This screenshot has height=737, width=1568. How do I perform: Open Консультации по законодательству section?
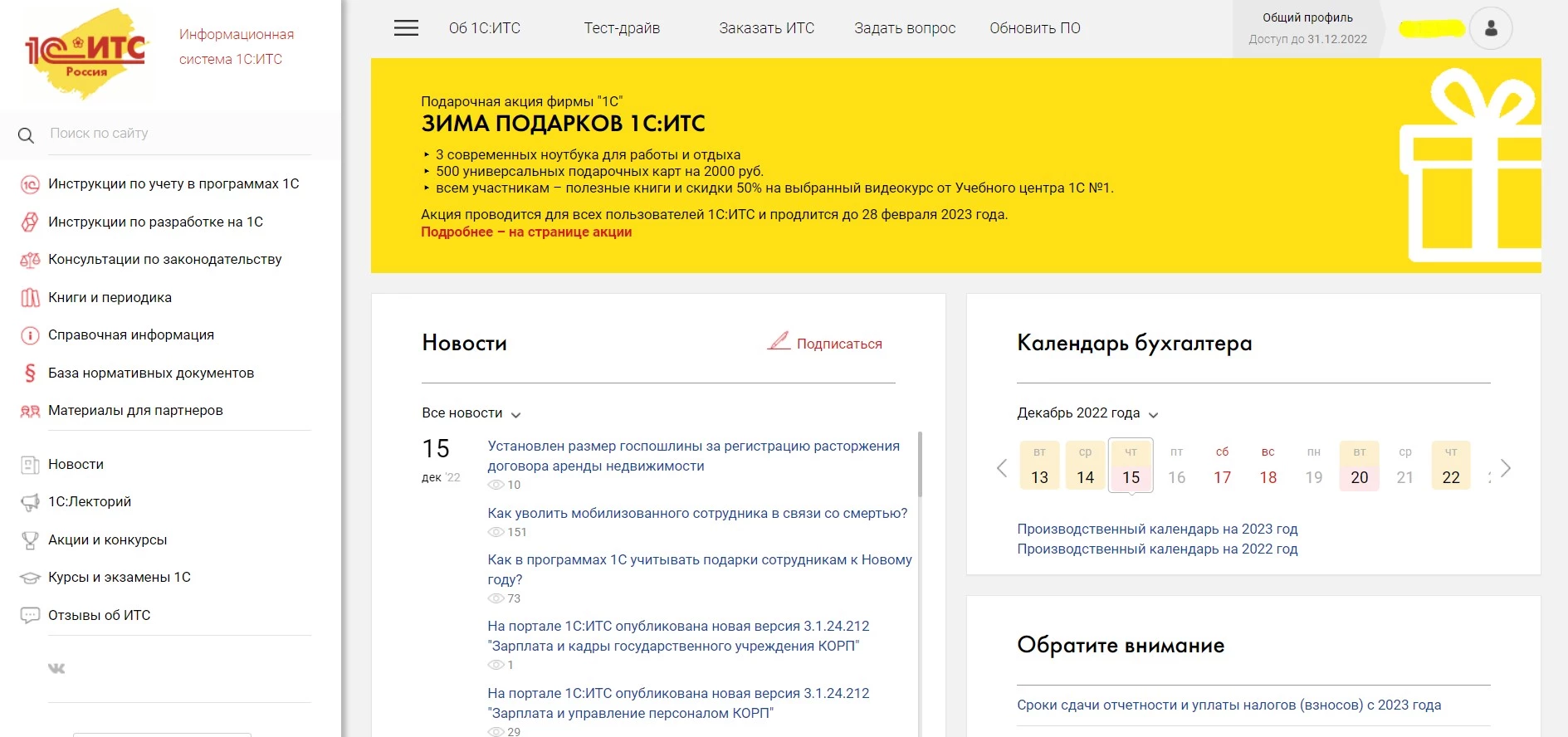pyautogui.click(x=165, y=260)
